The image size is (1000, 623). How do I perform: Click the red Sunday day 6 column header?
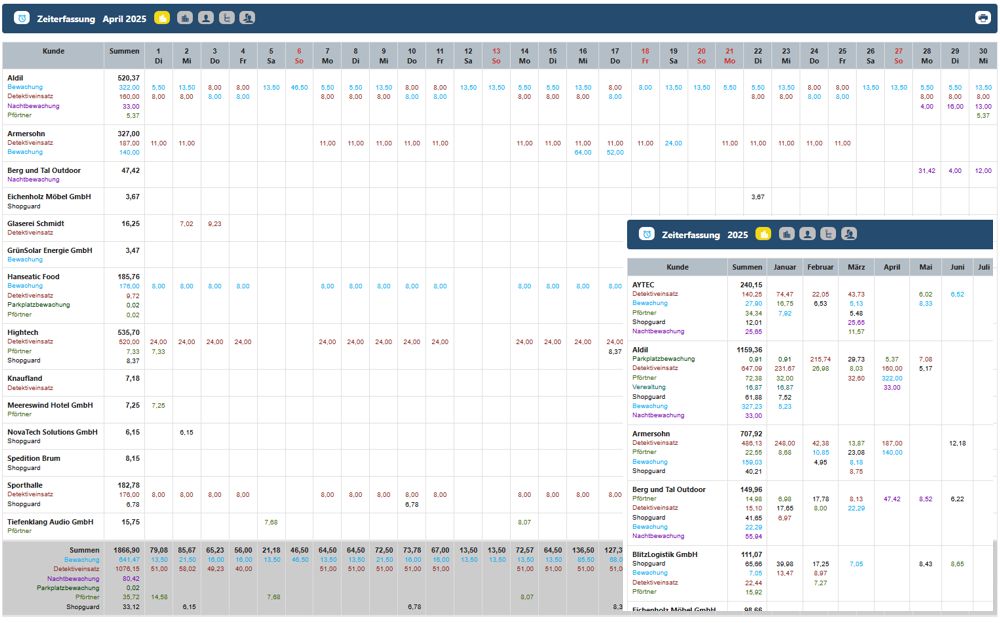tap(298, 55)
